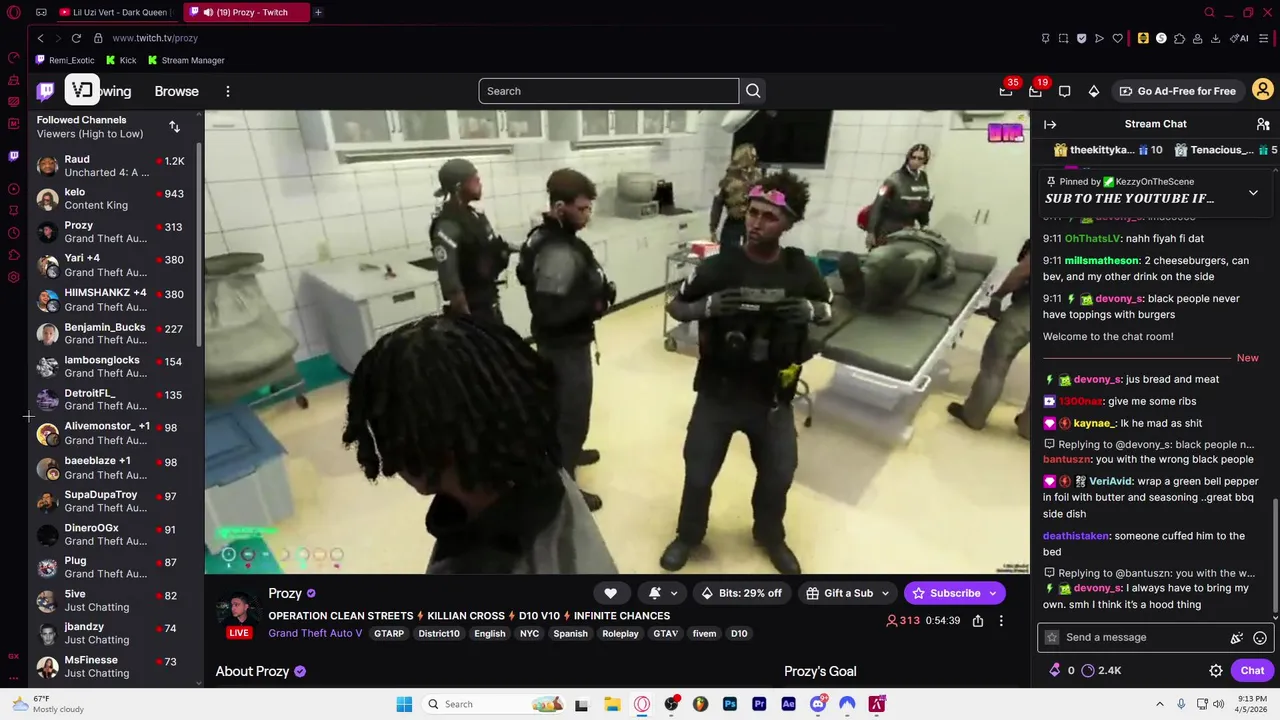Image resolution: width=1280 pixels, height=720 pixels.
Task: Open Twitch in Opera sidebar
Action: pyautogui.click(x=13, y=156)
